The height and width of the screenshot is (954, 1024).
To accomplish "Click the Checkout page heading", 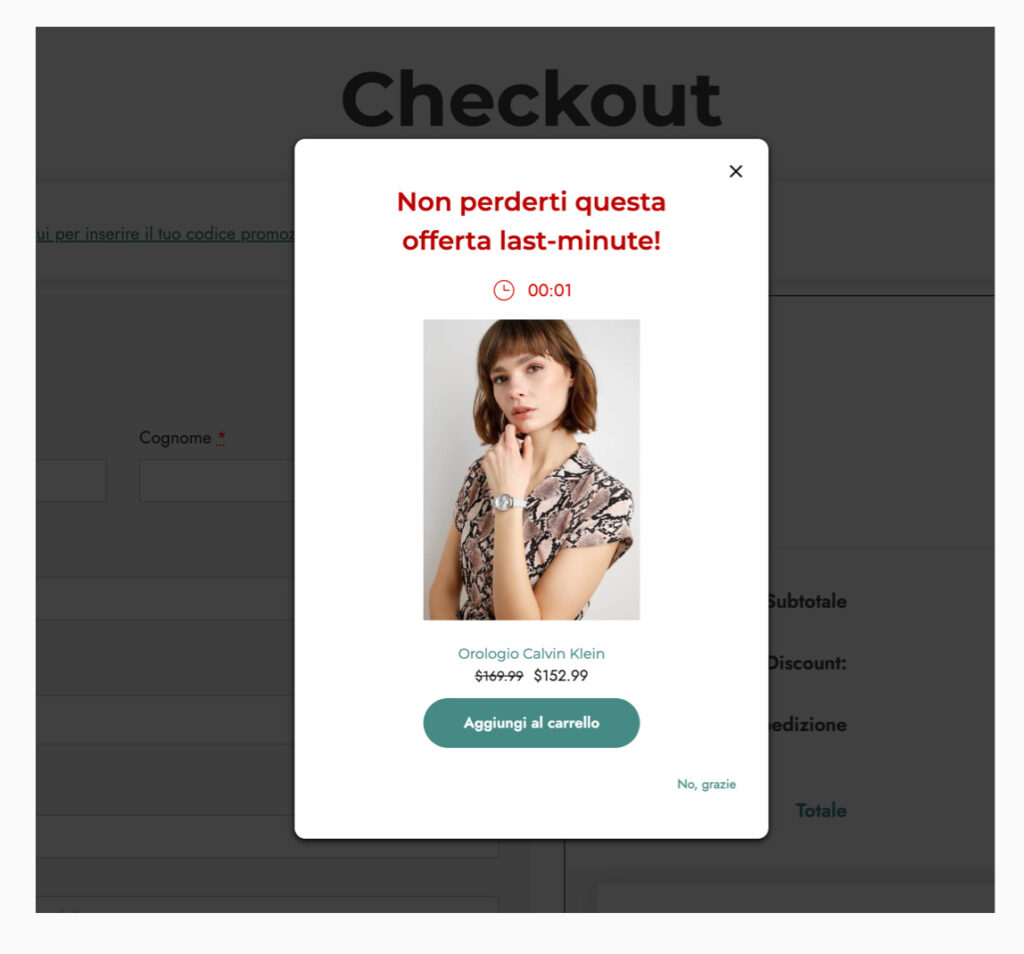I will 531,99.
